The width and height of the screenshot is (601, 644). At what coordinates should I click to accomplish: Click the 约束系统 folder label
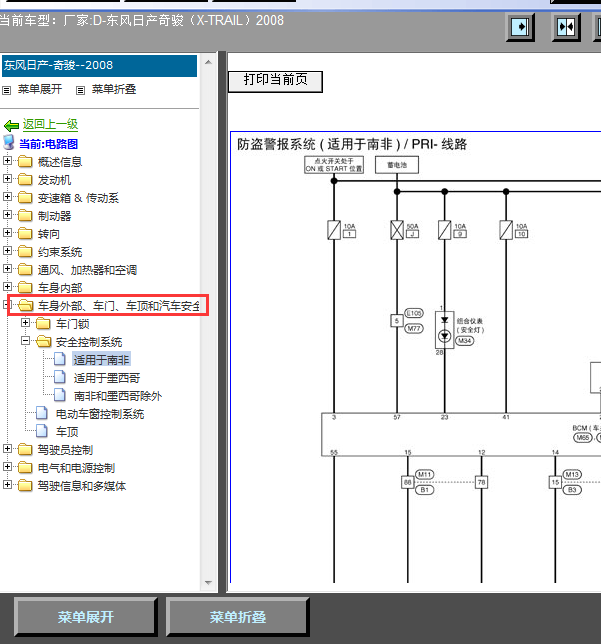coord(60,252)
